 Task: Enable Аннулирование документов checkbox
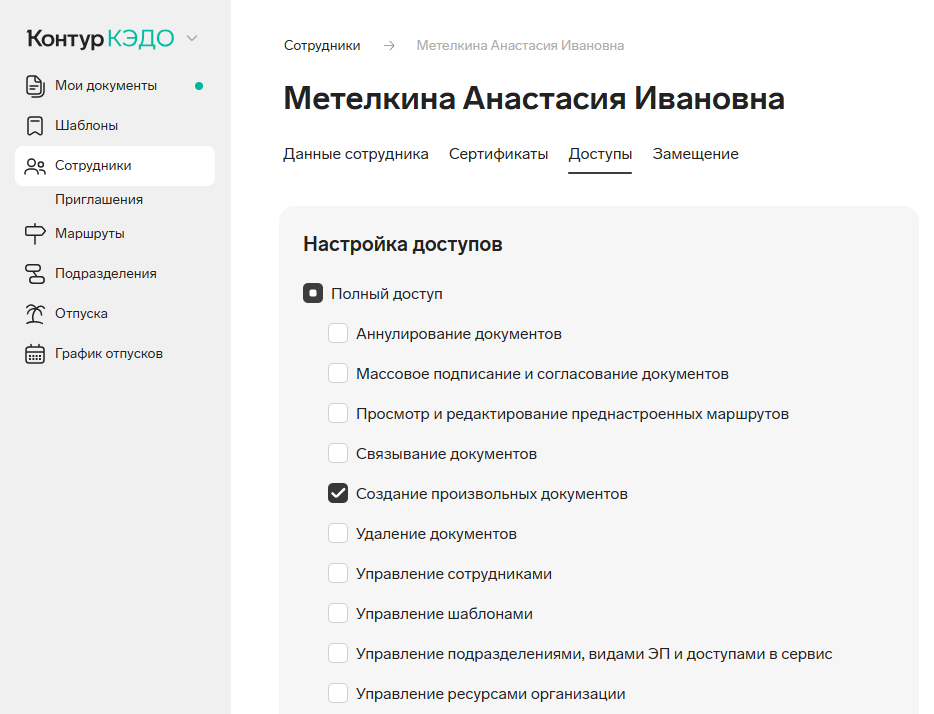tap(338, 333)
